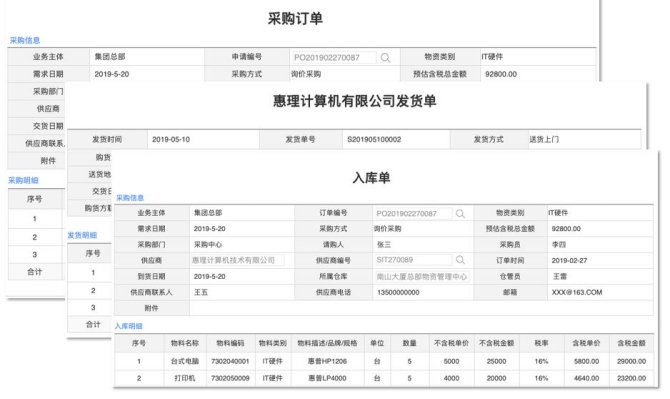Click the 供应商 input showing 惠理计算机技术有限公司

pyautogui.click(x=237, y=260)
